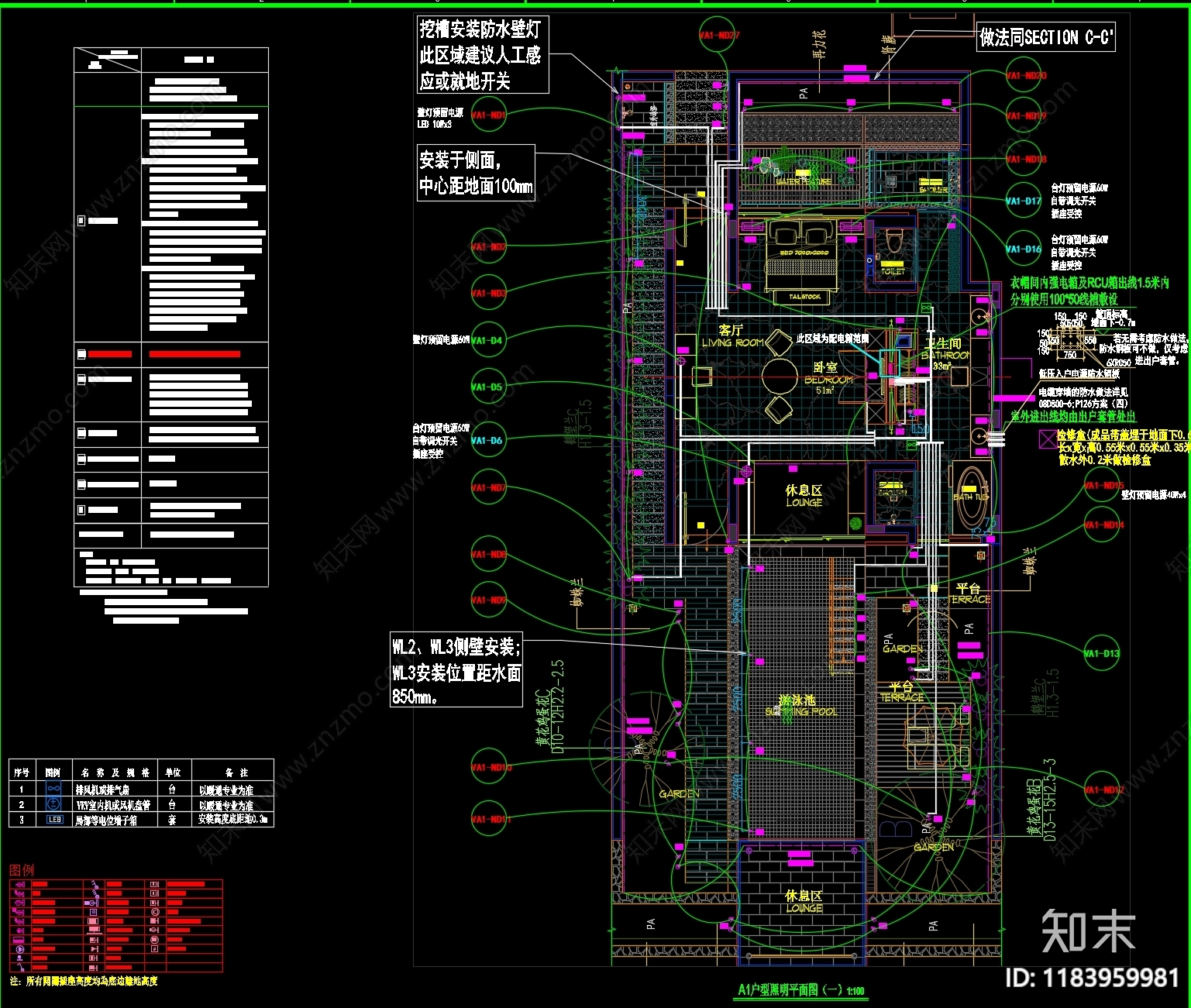The height and width of the screenshot is (1008, 1191).
Task: Select the red '图例' legend heading
Action: 22,870
